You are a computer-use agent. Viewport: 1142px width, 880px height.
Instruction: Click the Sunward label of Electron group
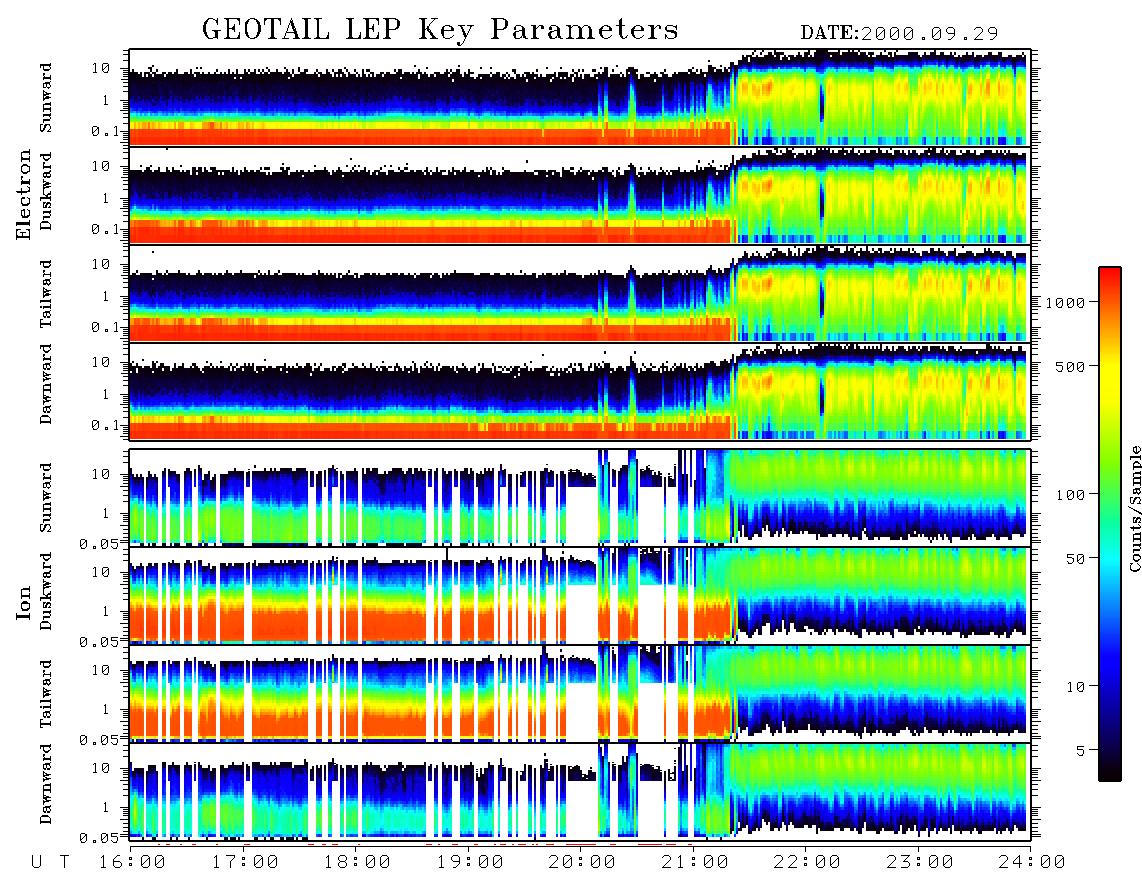tap(46, 98)
